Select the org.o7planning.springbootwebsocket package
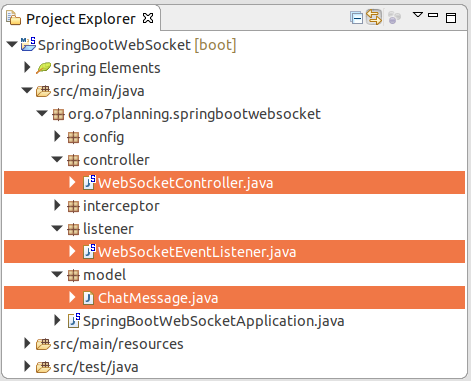This screenshot has width=471, height=381. [x=194, y=114]
